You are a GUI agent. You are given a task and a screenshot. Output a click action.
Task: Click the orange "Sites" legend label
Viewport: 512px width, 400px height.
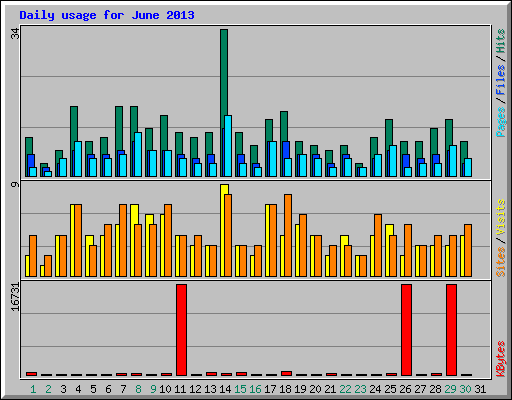pyautogui.click(x=501, y=262)
